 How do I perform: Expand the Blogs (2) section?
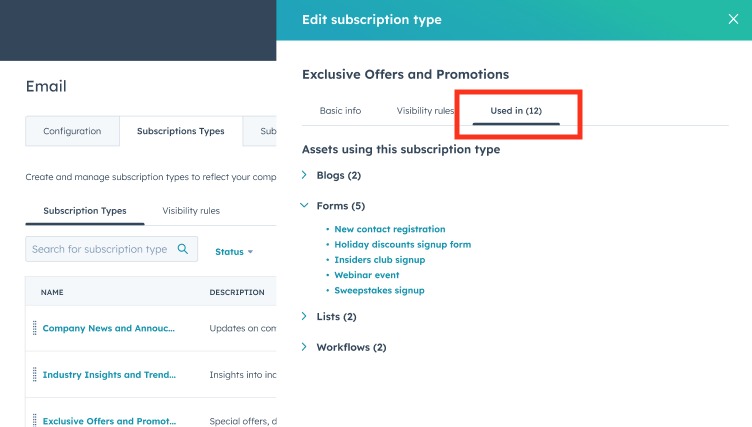pos(304,175)
